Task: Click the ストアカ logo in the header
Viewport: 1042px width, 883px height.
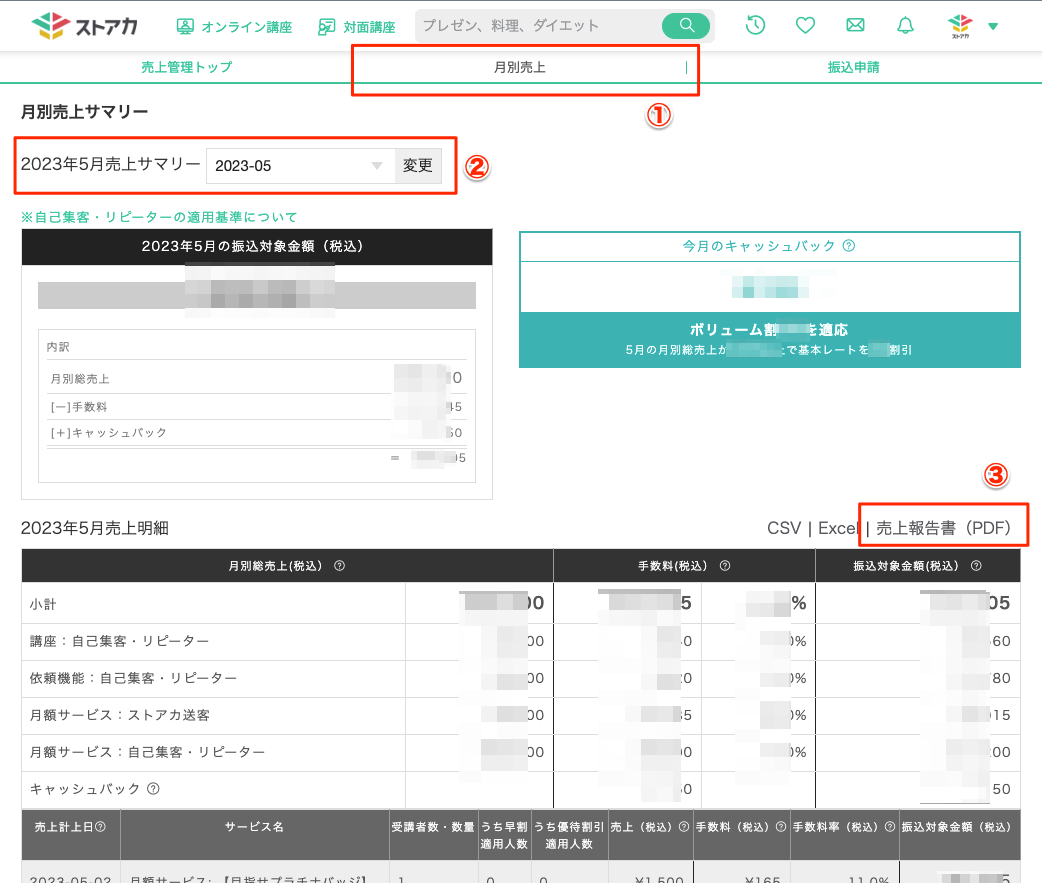Action: [84, 26]
